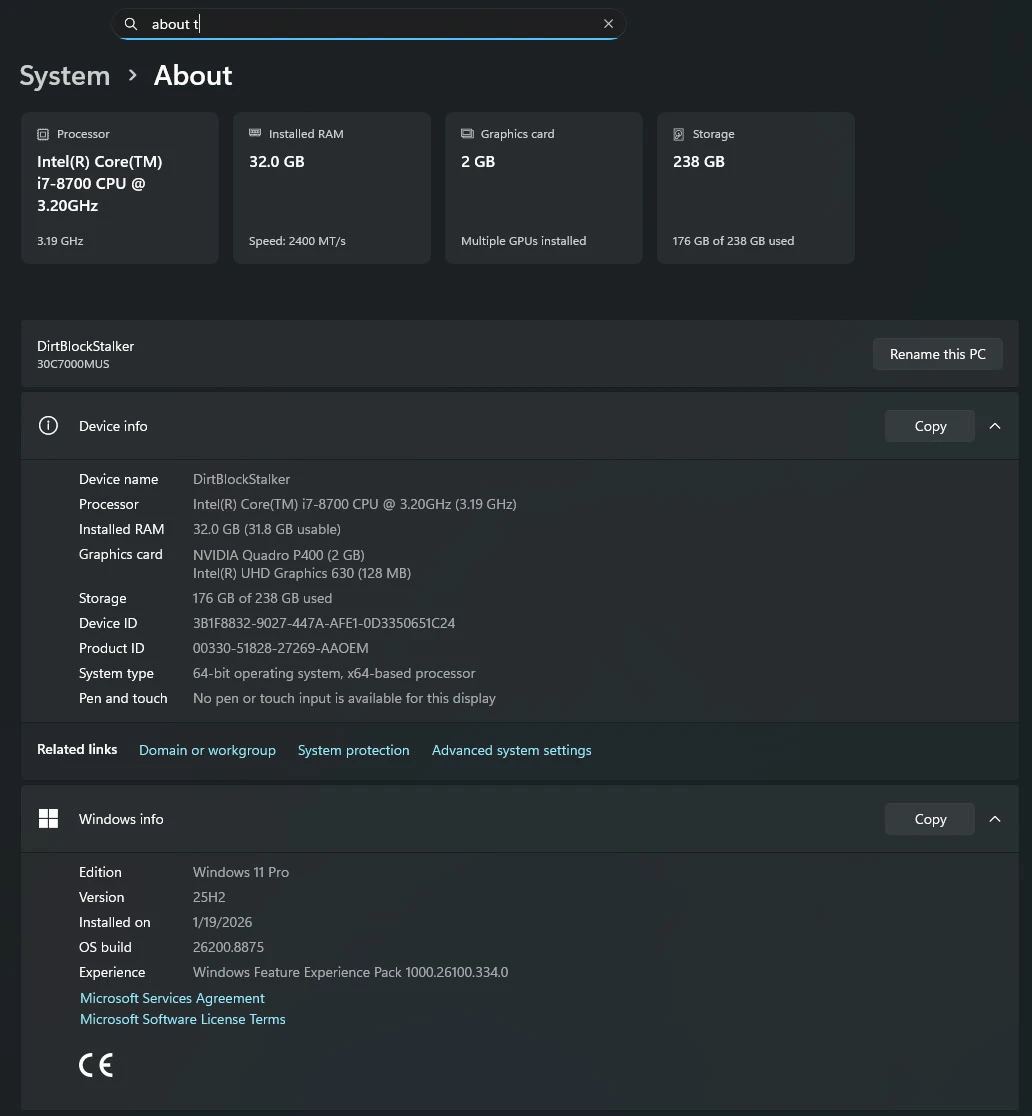Go back to System breadcrumb
This screenshot has width=1032, height=1116.
pyautogui.click(x=65, y=75)
